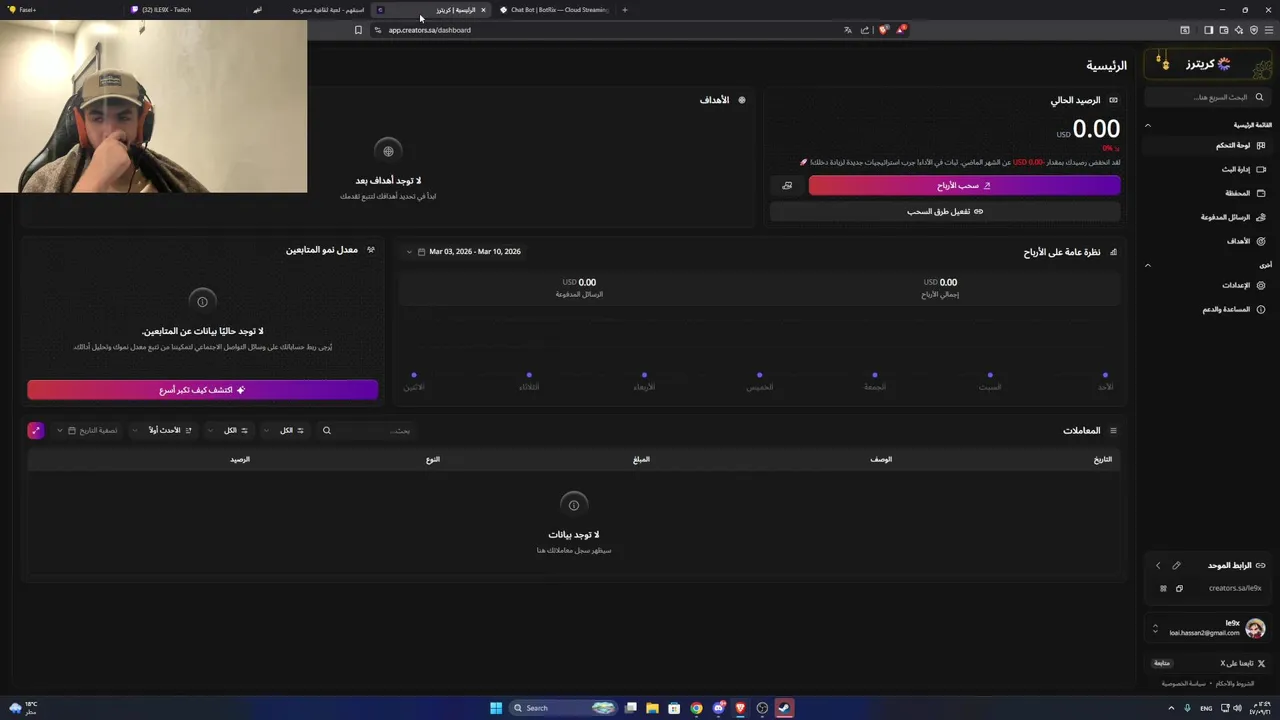Click the الوصف column header

coord(881,459)
